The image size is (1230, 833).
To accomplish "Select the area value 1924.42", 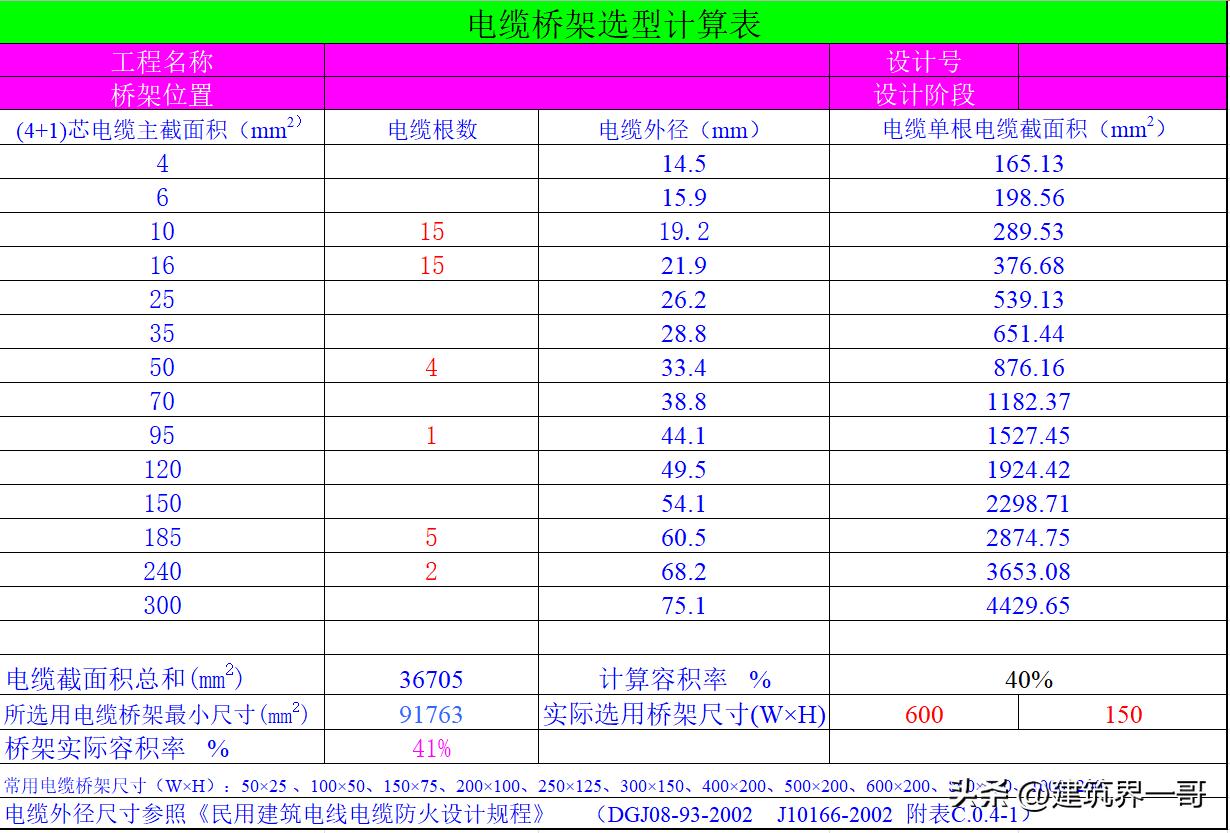I will click(x=1029, y=469).
